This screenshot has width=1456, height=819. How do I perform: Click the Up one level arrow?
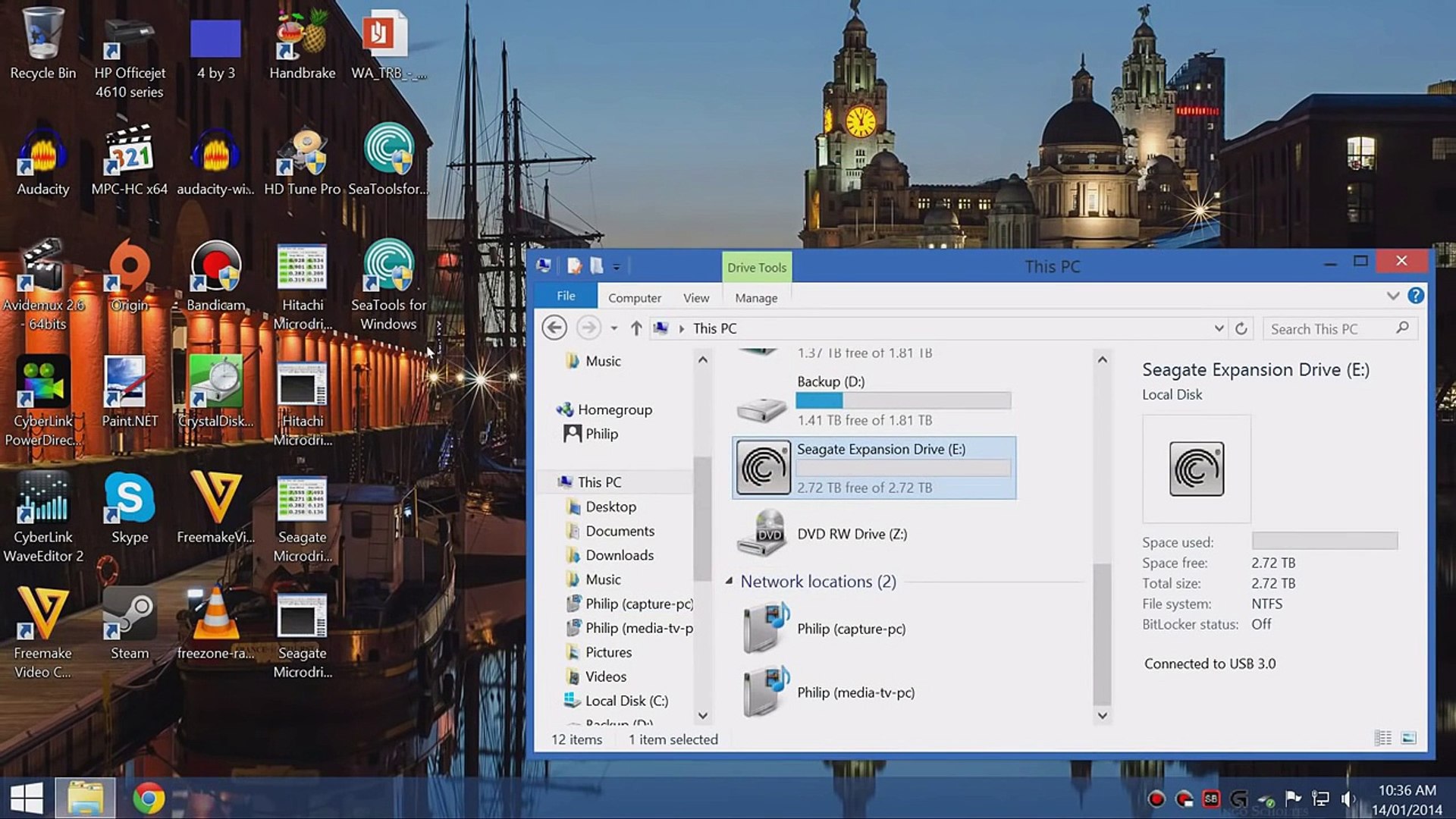coord(636,328)
